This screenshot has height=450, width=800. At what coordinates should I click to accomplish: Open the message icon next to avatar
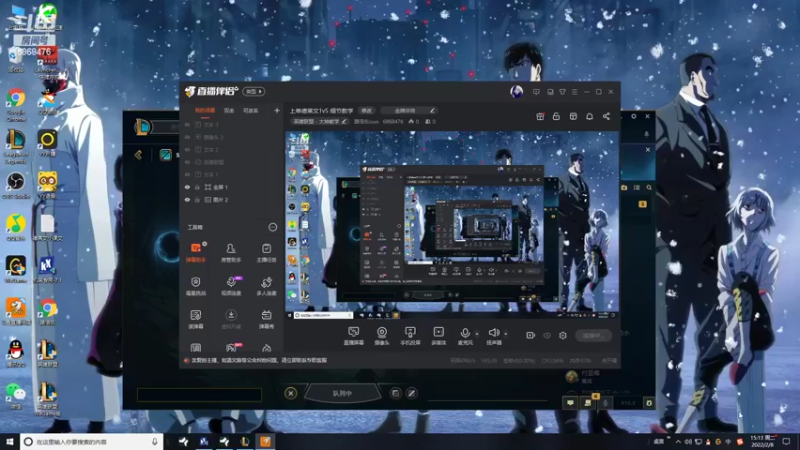coord(536,92)
